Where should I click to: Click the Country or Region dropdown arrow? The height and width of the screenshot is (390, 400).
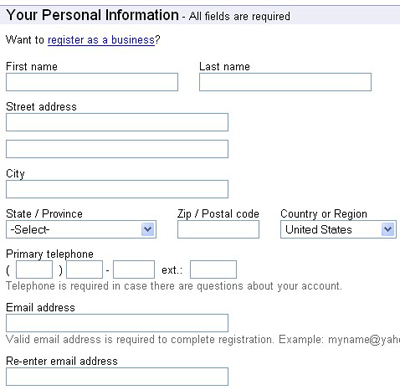point(387,229)
